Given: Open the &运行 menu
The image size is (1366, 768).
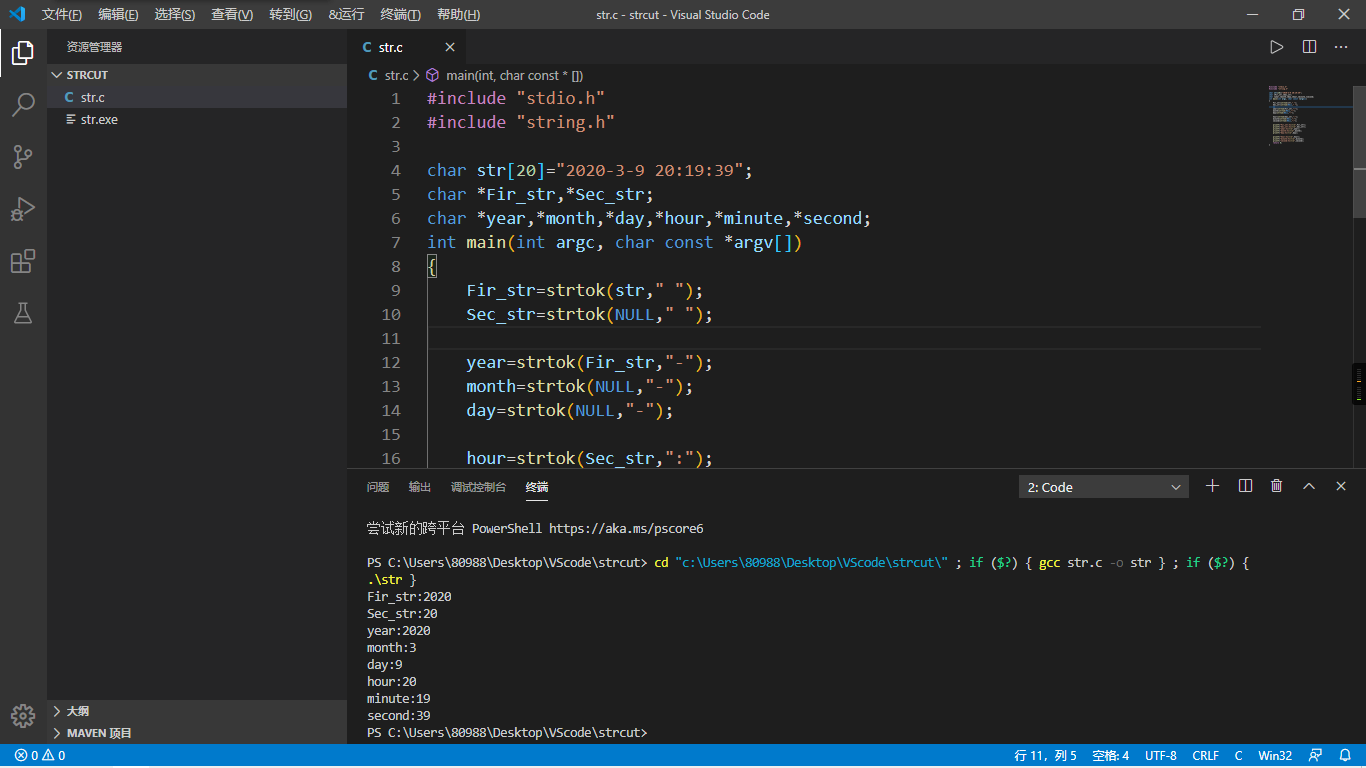Looking at the screenshot, I should click(346, 14).
